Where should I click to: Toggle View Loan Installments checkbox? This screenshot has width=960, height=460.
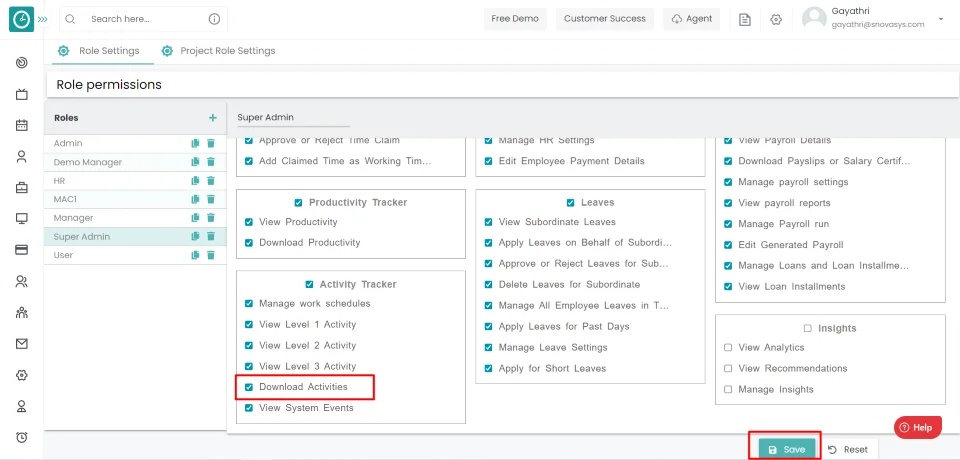pos(728,287)
